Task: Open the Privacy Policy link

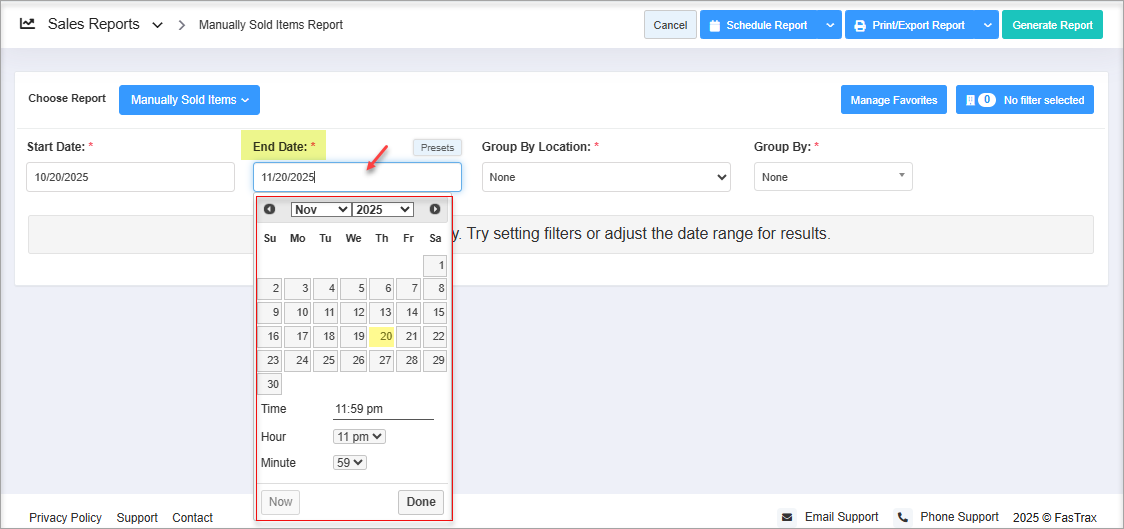Action: click(x=65, y=518)
